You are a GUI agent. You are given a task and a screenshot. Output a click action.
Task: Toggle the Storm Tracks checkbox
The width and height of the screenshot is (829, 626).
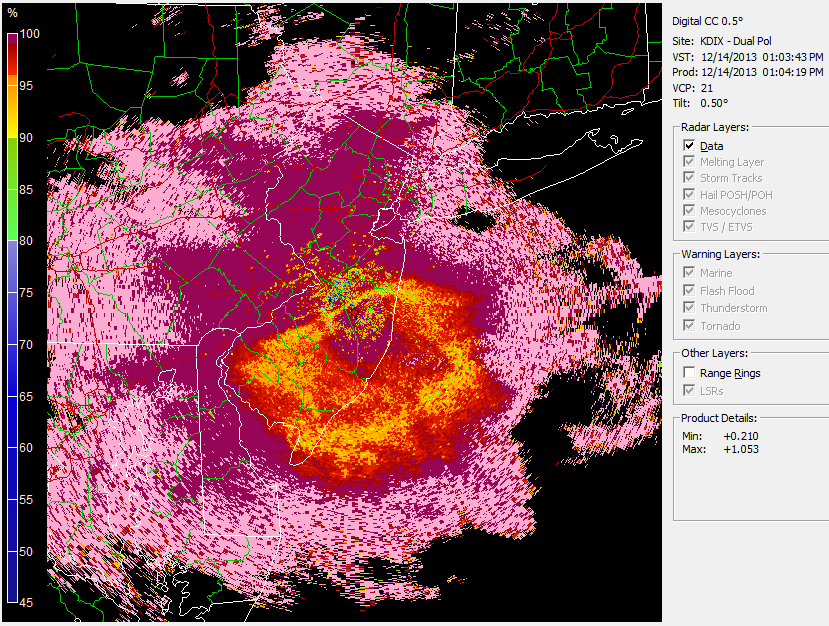point(689,177)
